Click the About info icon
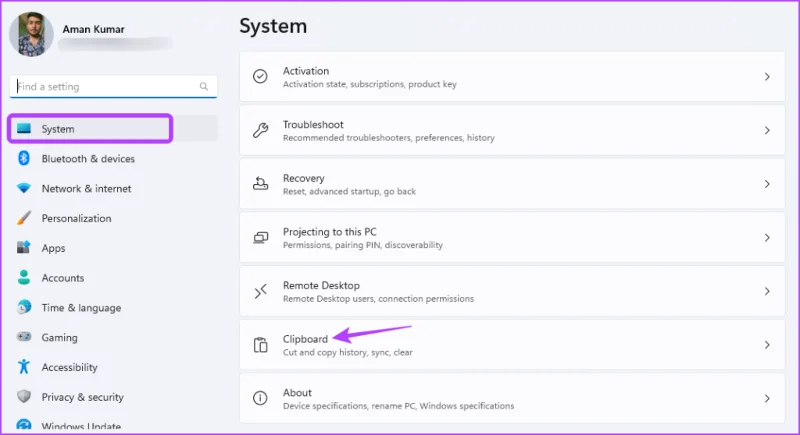Screen dimensions: 800x435 tap(260, 398)
